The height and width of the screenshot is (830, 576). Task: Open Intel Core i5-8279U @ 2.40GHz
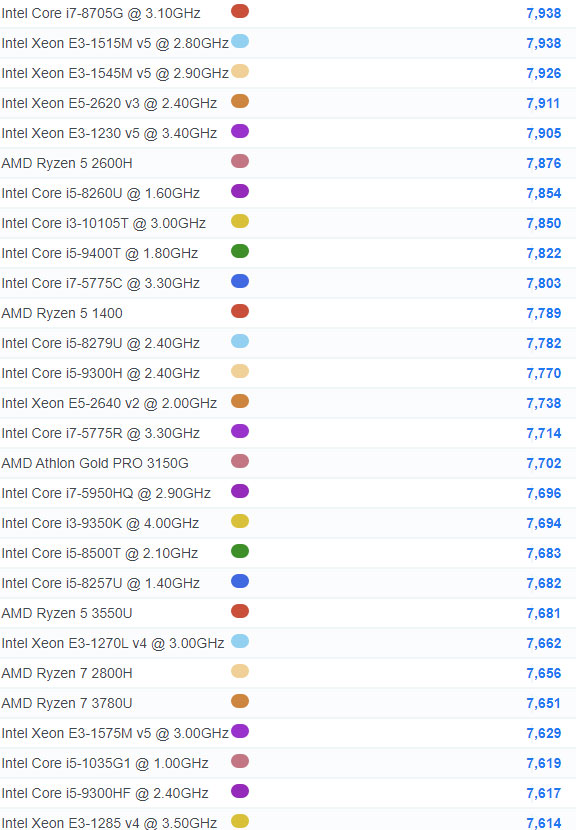(x=101, y=343)
